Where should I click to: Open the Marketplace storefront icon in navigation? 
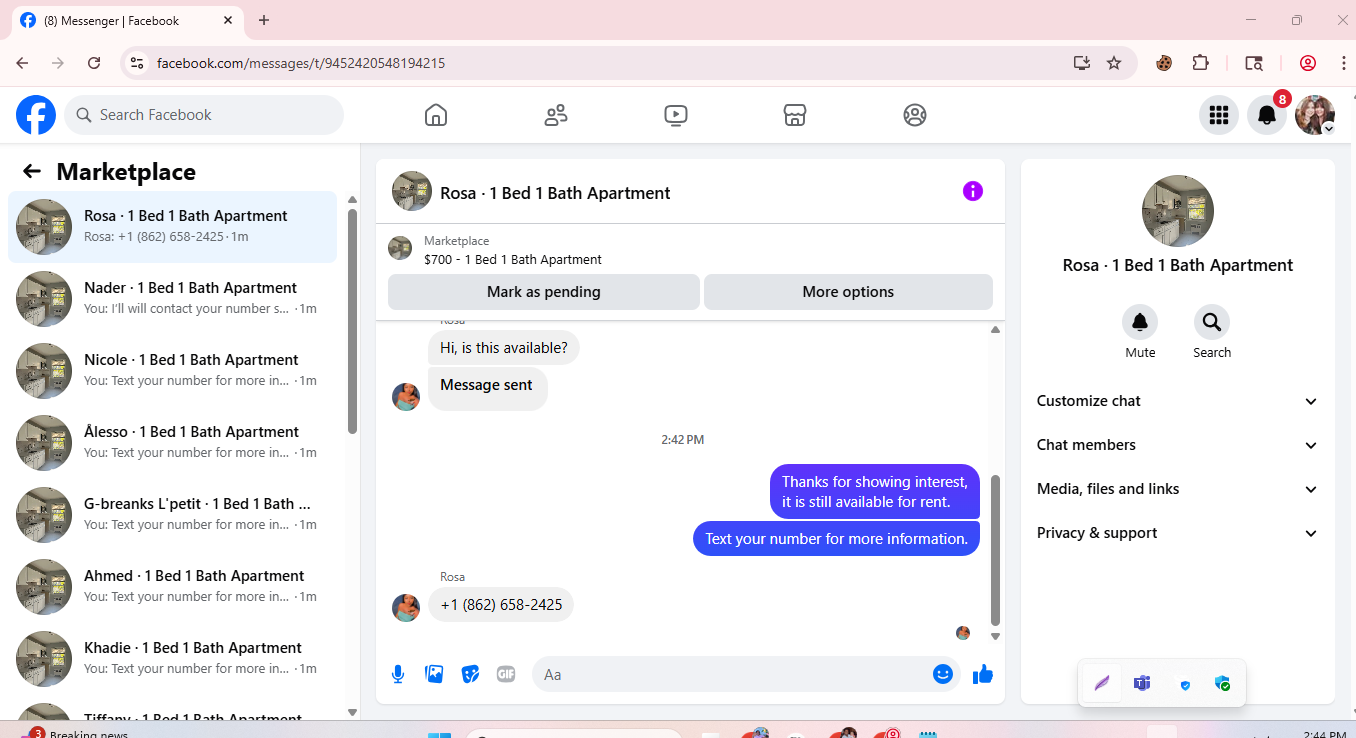[x=795, y=115]
